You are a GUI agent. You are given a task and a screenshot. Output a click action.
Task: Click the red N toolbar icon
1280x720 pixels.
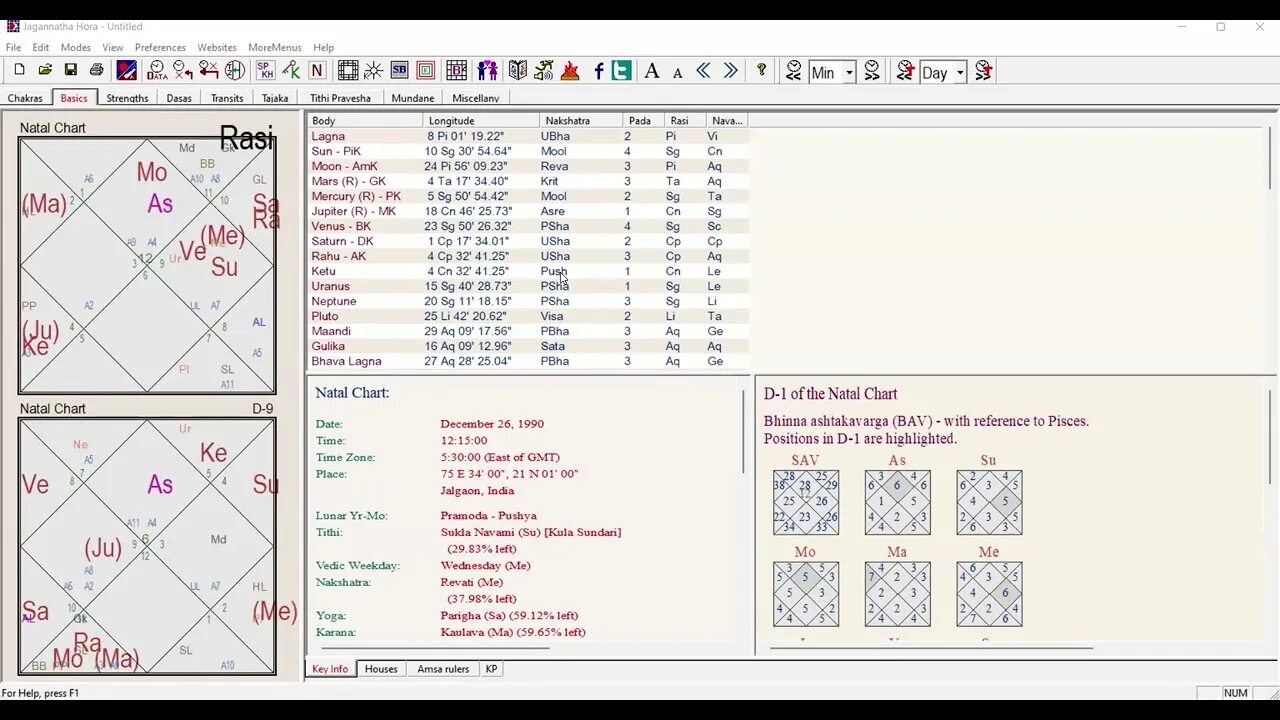[x=317, y=70]
